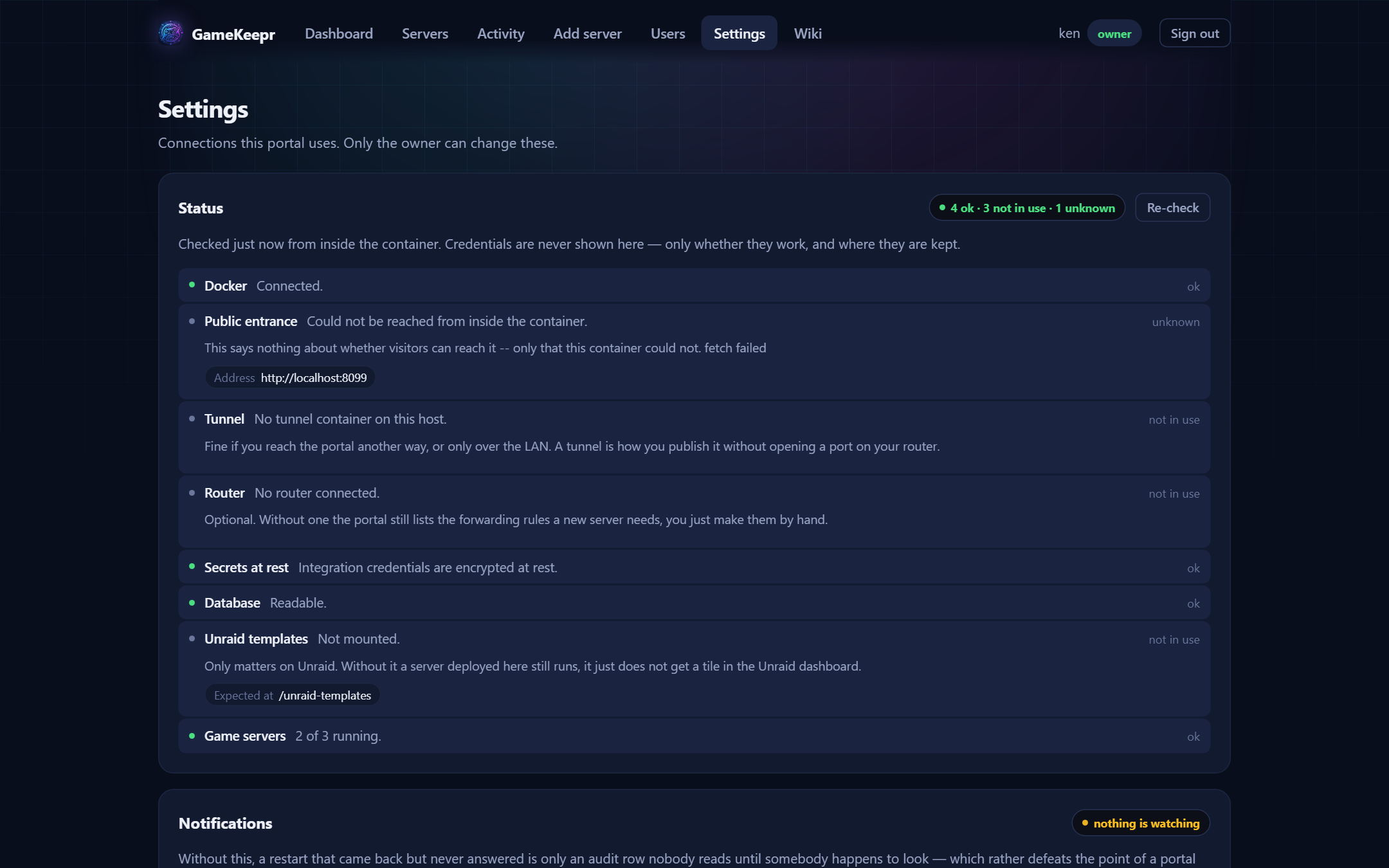Click 'not in use' status on Tunnel row
This screenshot has height=868, width=1389.
[x=1174, y=420]
